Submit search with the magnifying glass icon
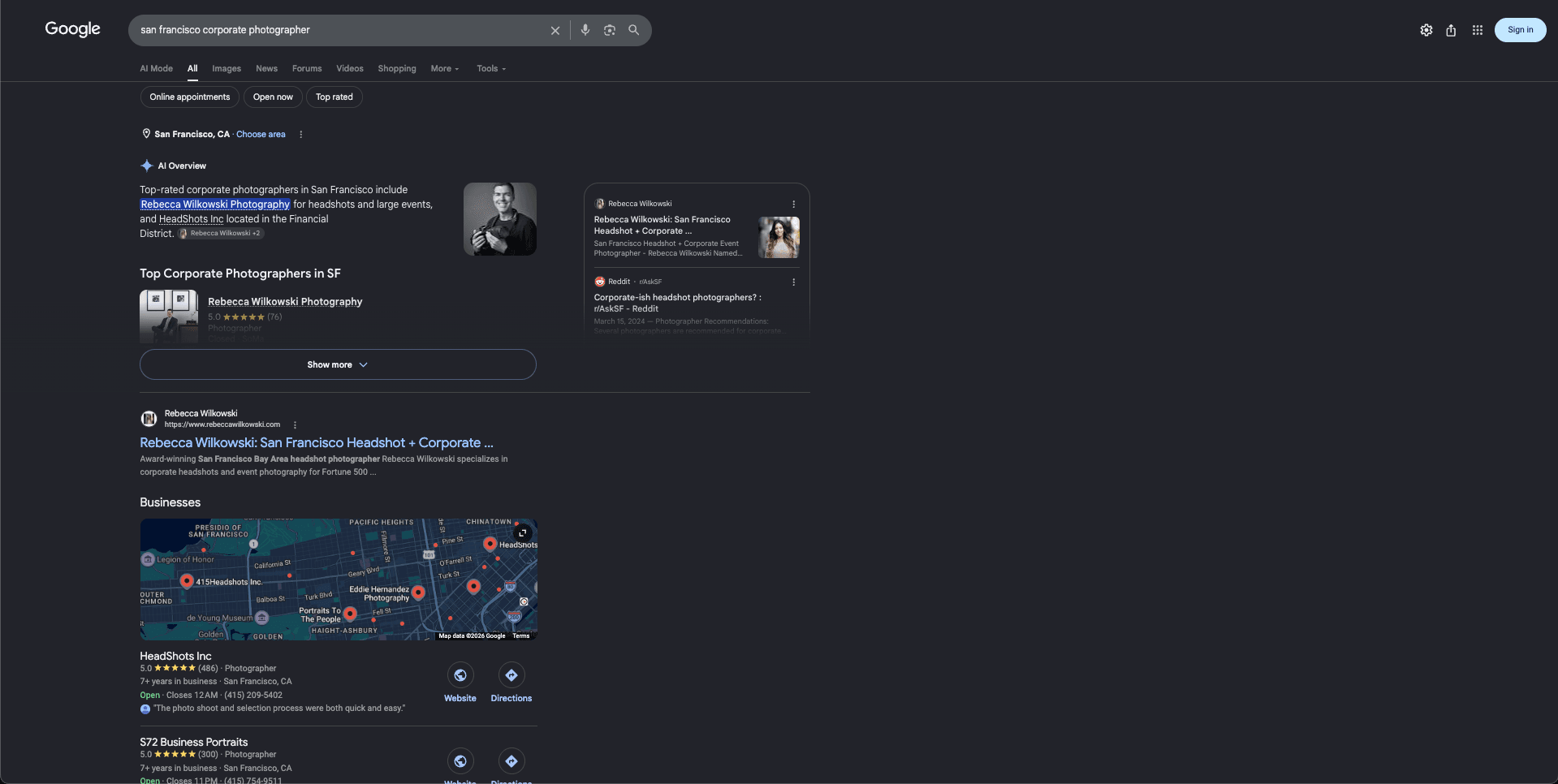This screenshot has height=784, width=1558. (x=634, y=30)
